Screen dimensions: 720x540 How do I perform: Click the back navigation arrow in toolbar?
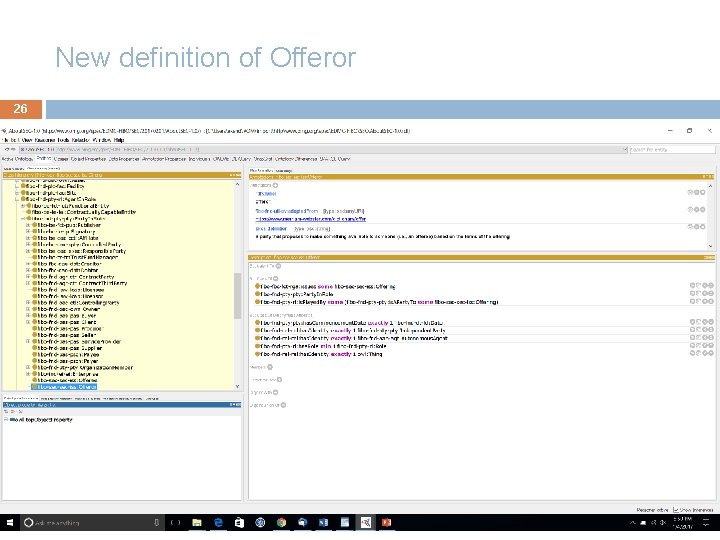click(x=6, y=150)
